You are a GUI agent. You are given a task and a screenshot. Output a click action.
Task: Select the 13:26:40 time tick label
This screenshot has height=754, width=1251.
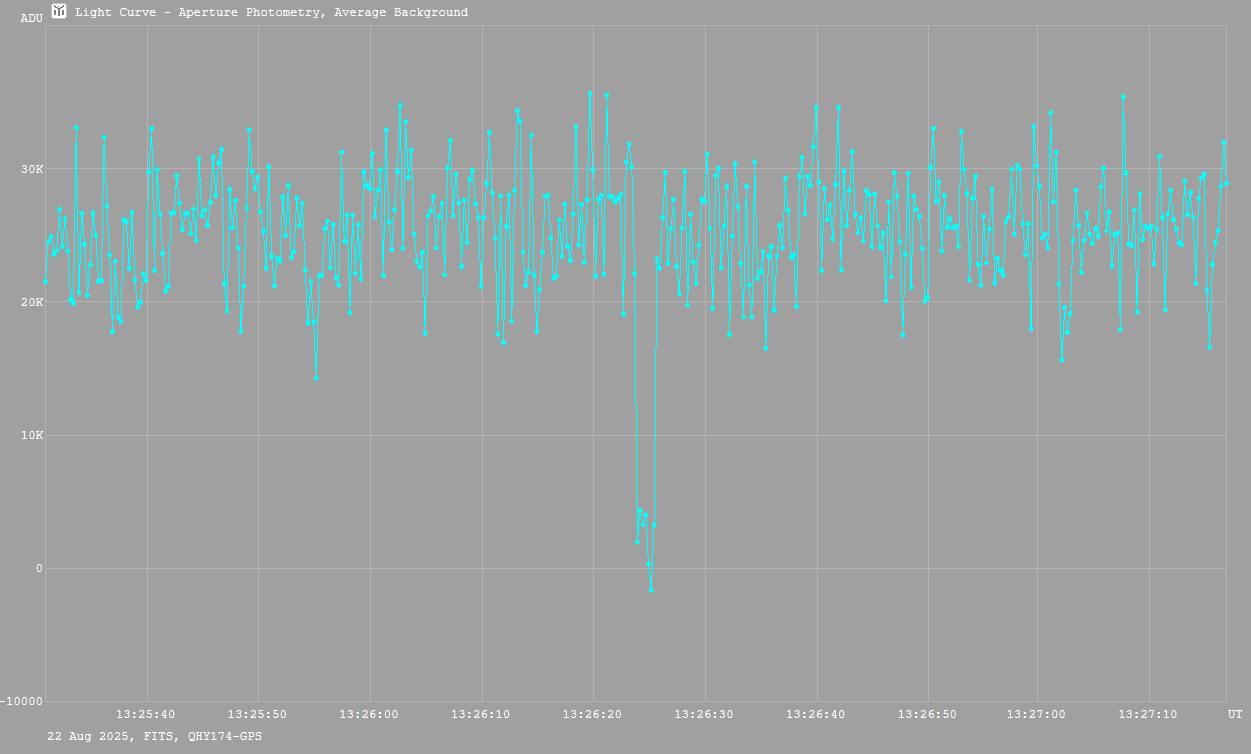tap(817, 714)
